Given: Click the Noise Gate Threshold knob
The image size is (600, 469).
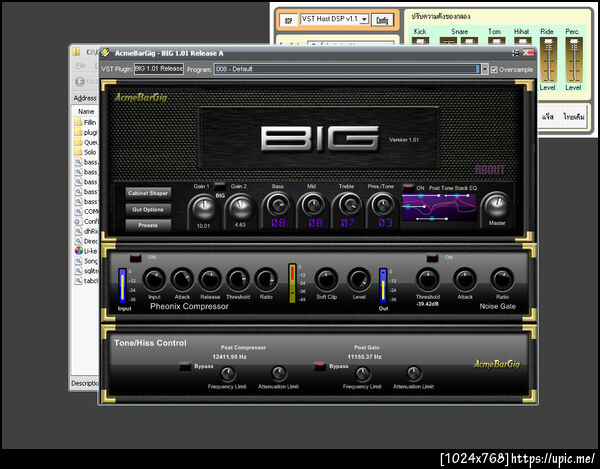Looking at the screenshot, I should pos(427,280).
